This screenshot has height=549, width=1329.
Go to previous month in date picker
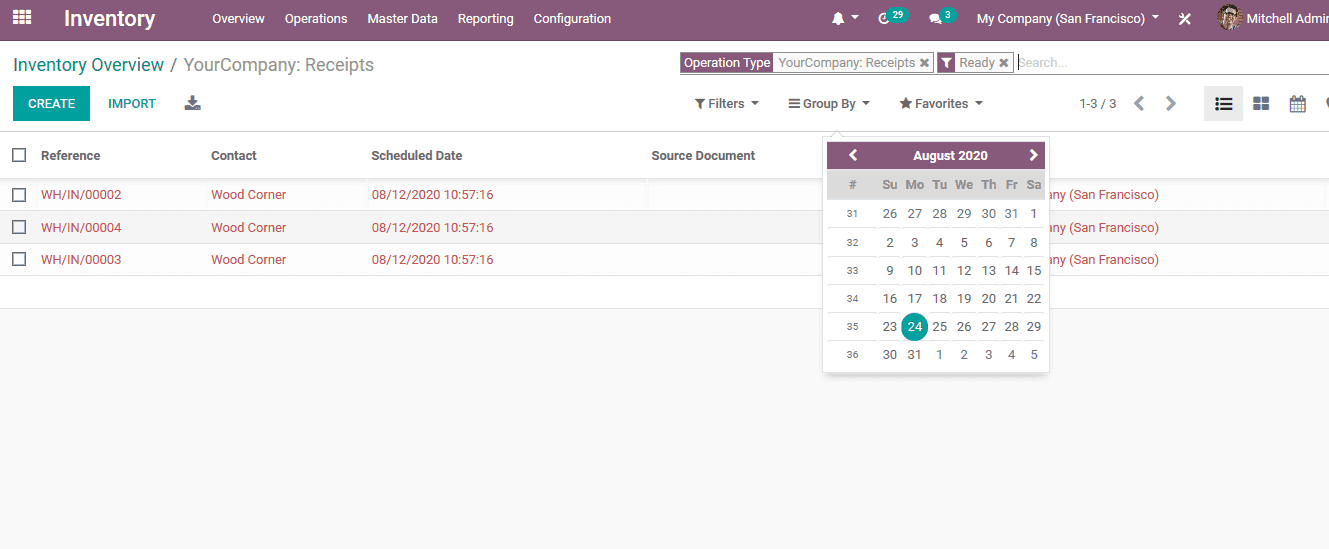[x=853, y=155]
